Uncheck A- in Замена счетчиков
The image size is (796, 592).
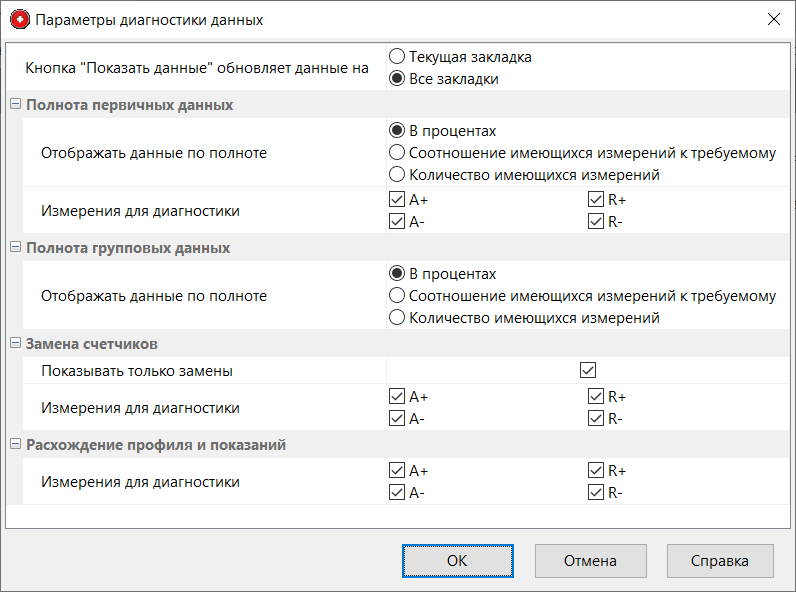[397, 419]
